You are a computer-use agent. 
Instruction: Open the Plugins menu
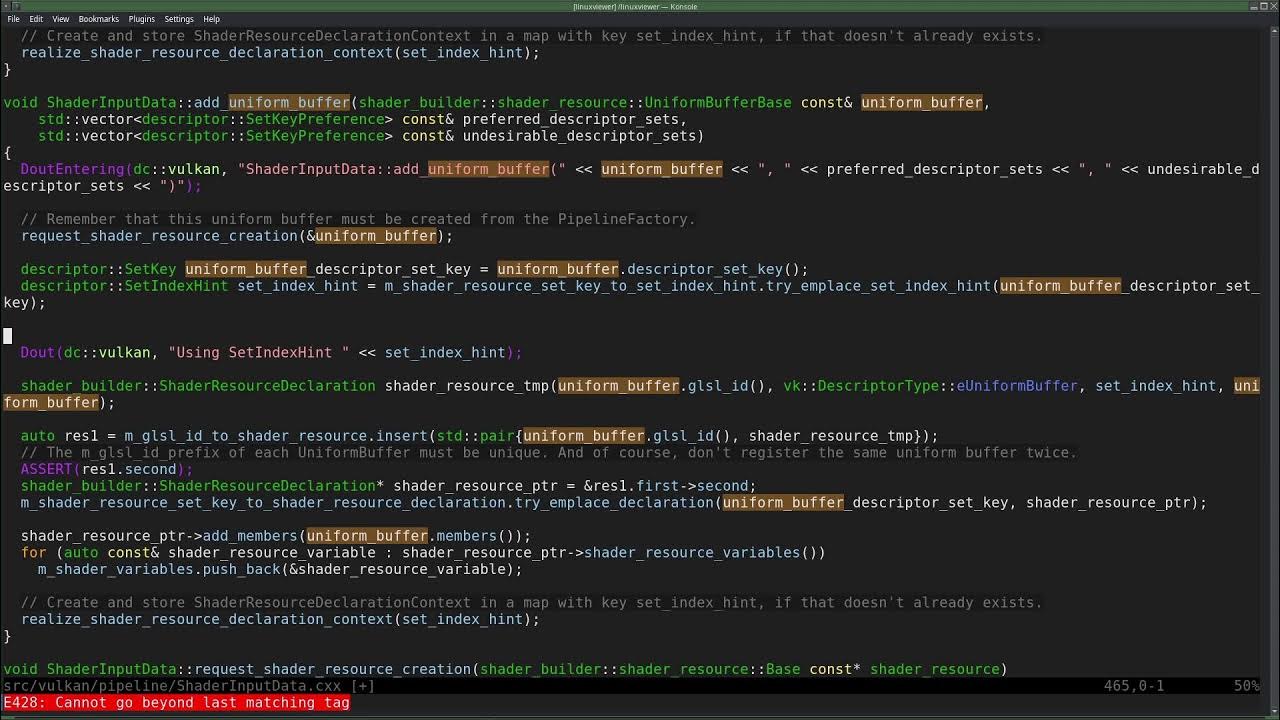click(x=141, y=19)
